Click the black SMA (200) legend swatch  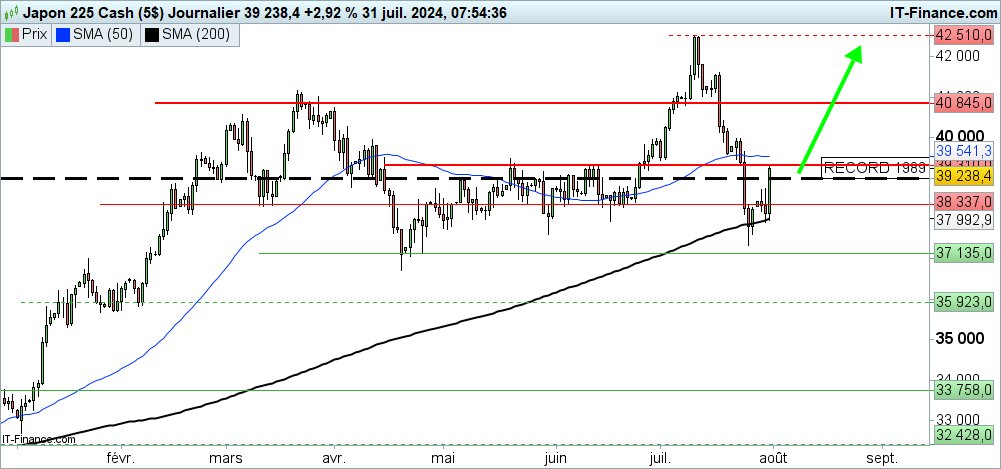click(151, 35)
